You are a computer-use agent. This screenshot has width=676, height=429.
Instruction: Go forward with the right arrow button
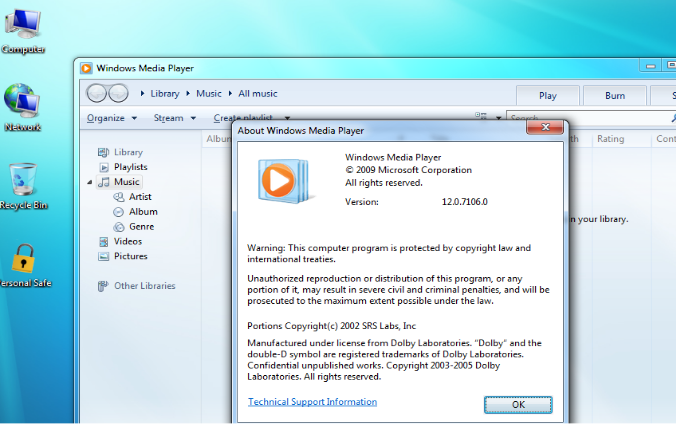pyautogui.click(x=118, y=93)
